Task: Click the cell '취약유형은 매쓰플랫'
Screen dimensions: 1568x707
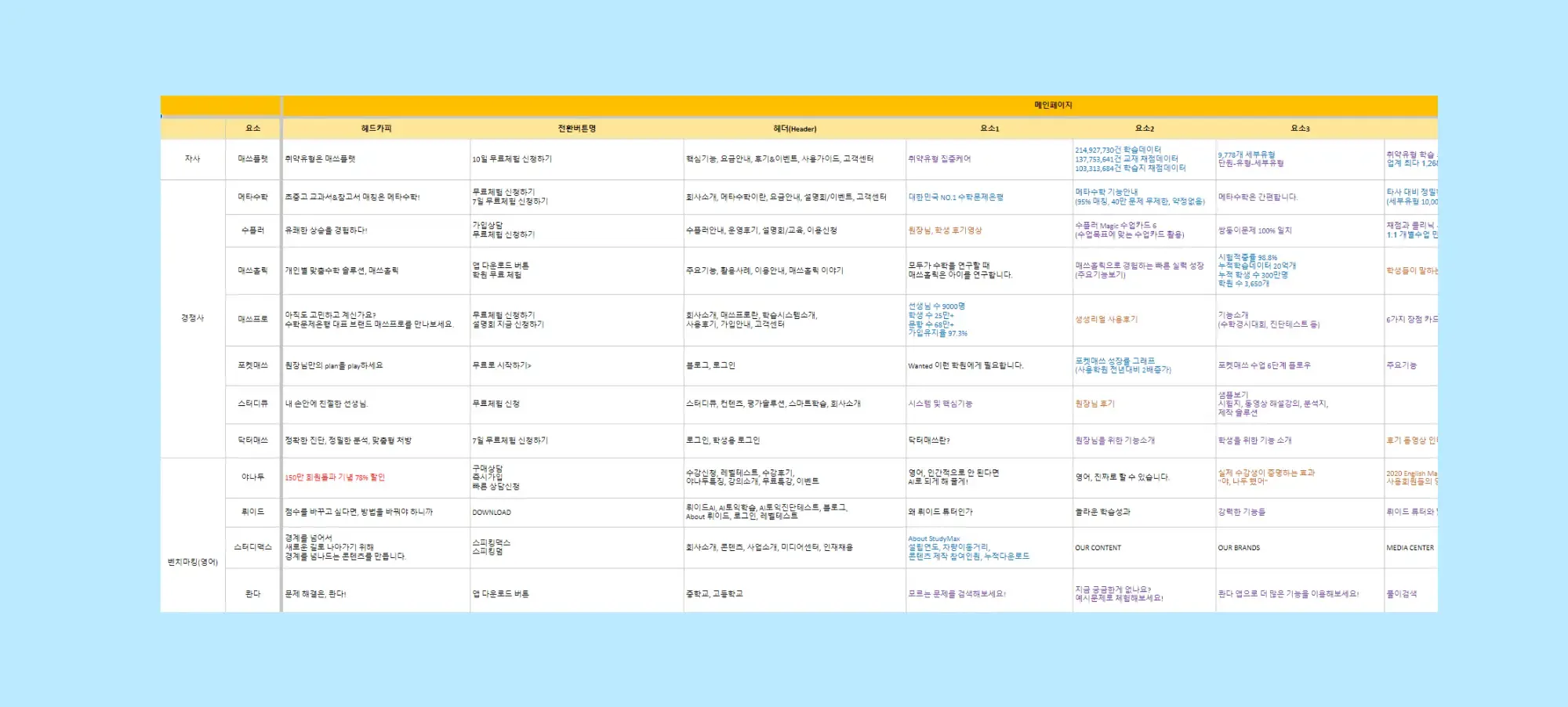Action: pos(376,159)
